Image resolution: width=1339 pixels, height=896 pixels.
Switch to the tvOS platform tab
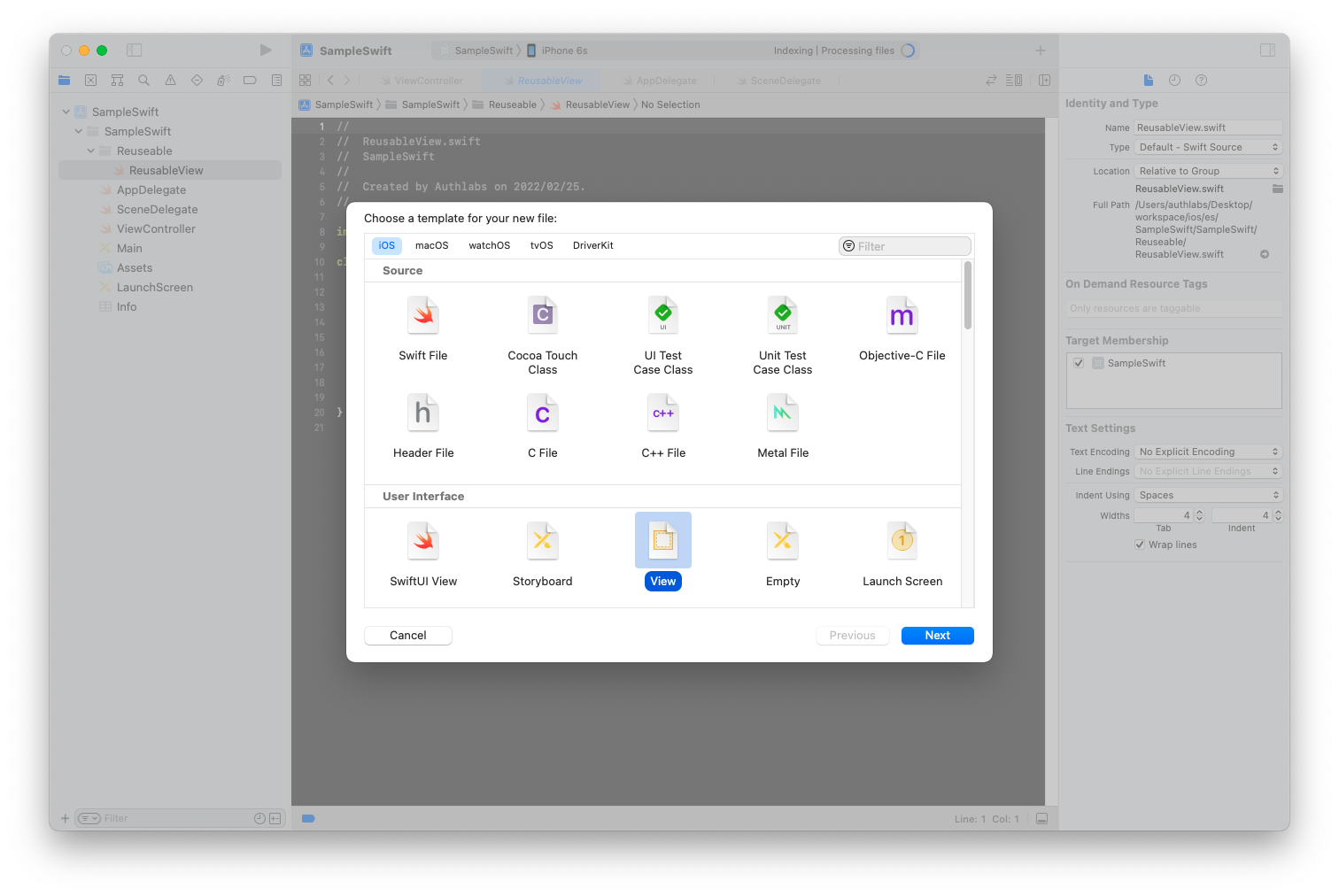[x=542, y=245]
